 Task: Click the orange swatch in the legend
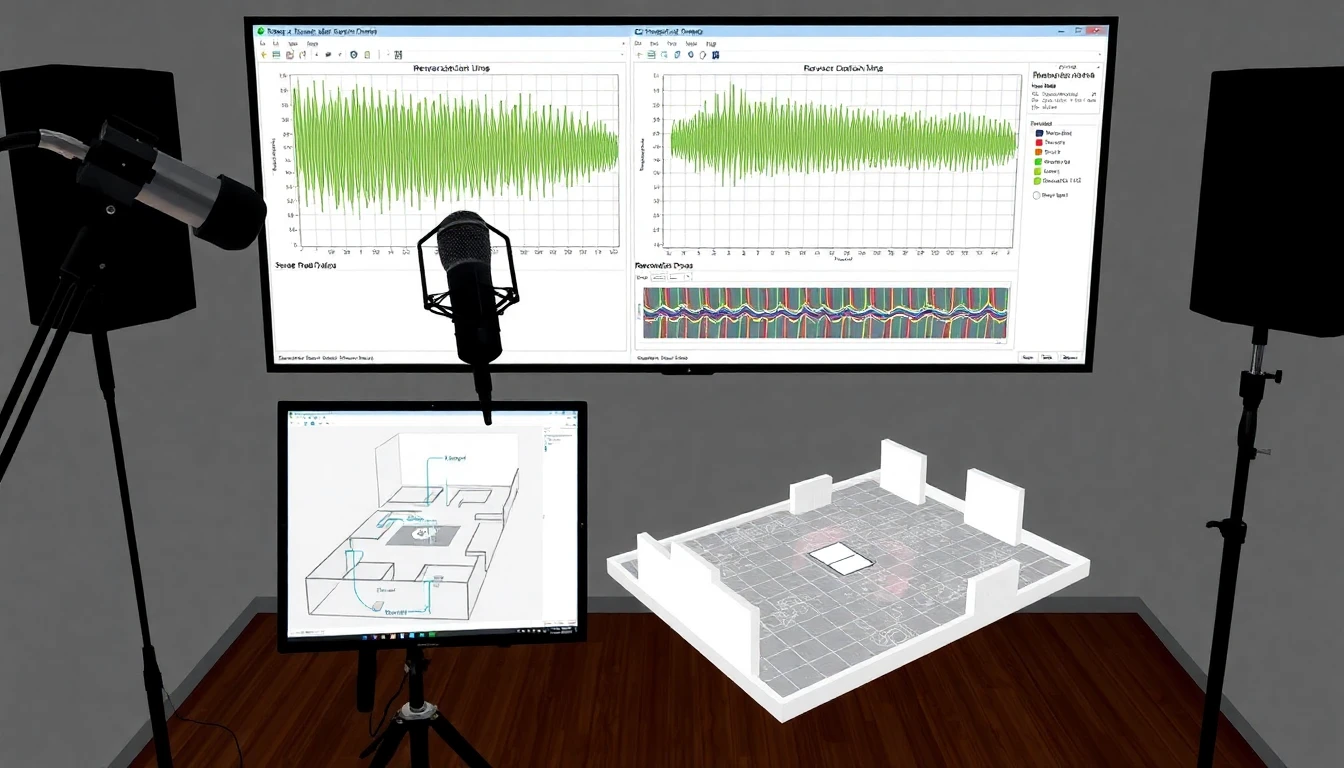tap(1039, 151)
